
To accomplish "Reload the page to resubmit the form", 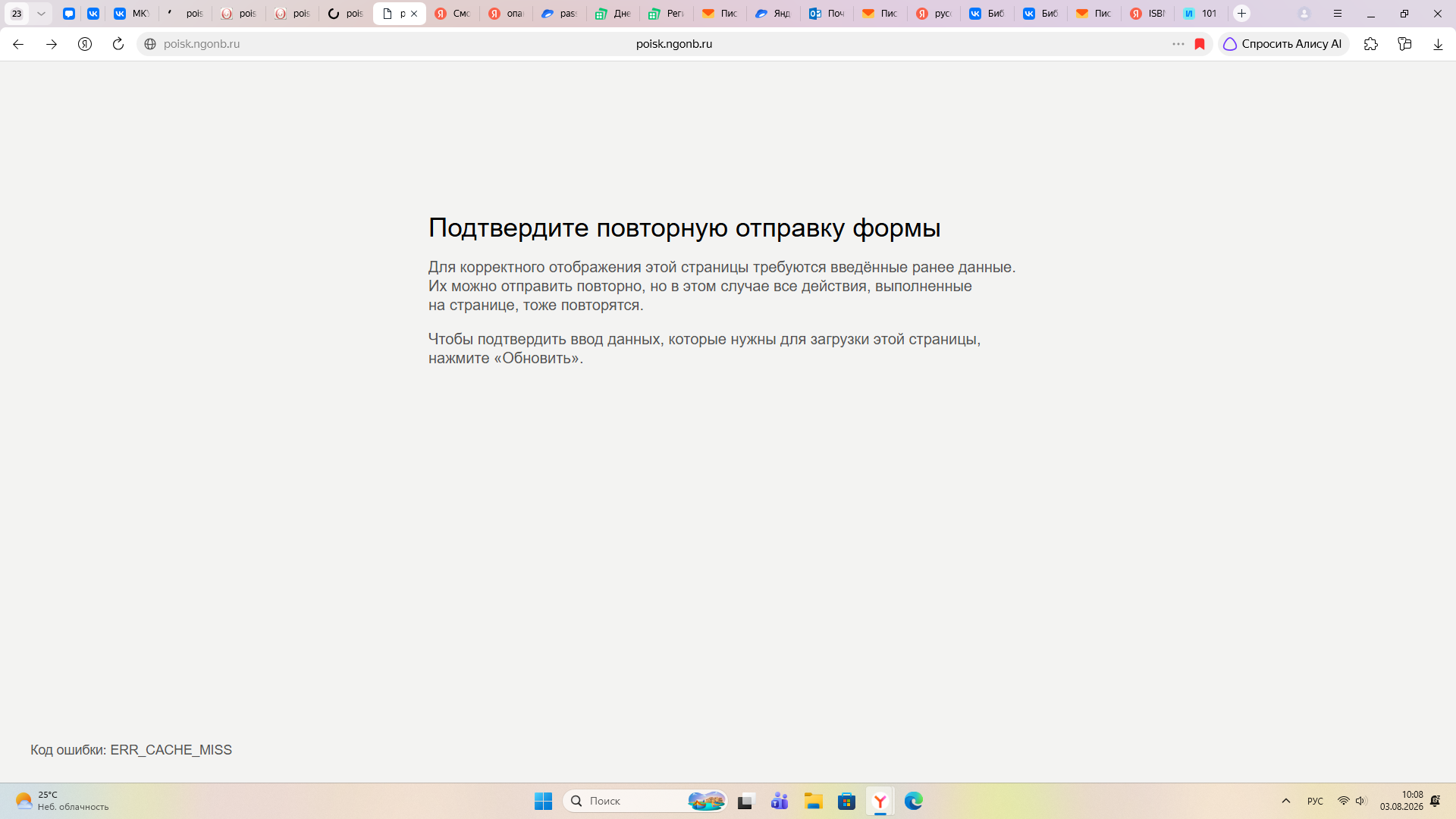I will click(118, 44).
